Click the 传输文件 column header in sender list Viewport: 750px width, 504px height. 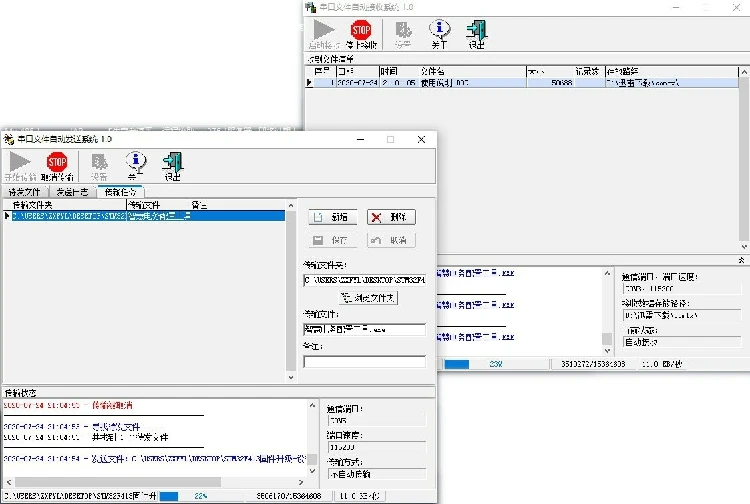coord(158,205)
